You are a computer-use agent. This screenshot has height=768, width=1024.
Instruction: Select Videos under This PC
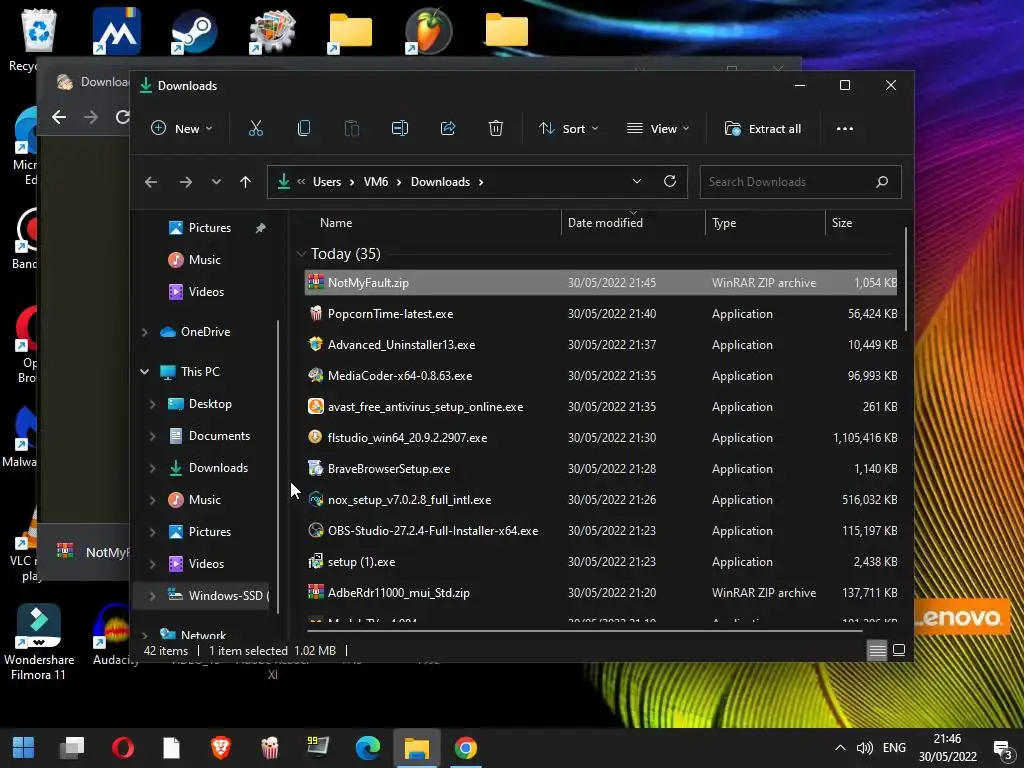click(x=206, y=564)
